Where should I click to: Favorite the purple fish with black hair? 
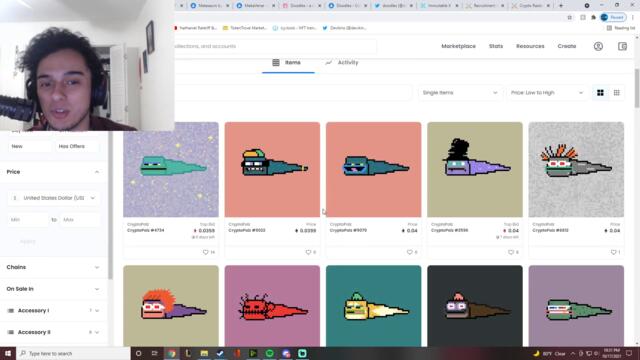[511, 252]
